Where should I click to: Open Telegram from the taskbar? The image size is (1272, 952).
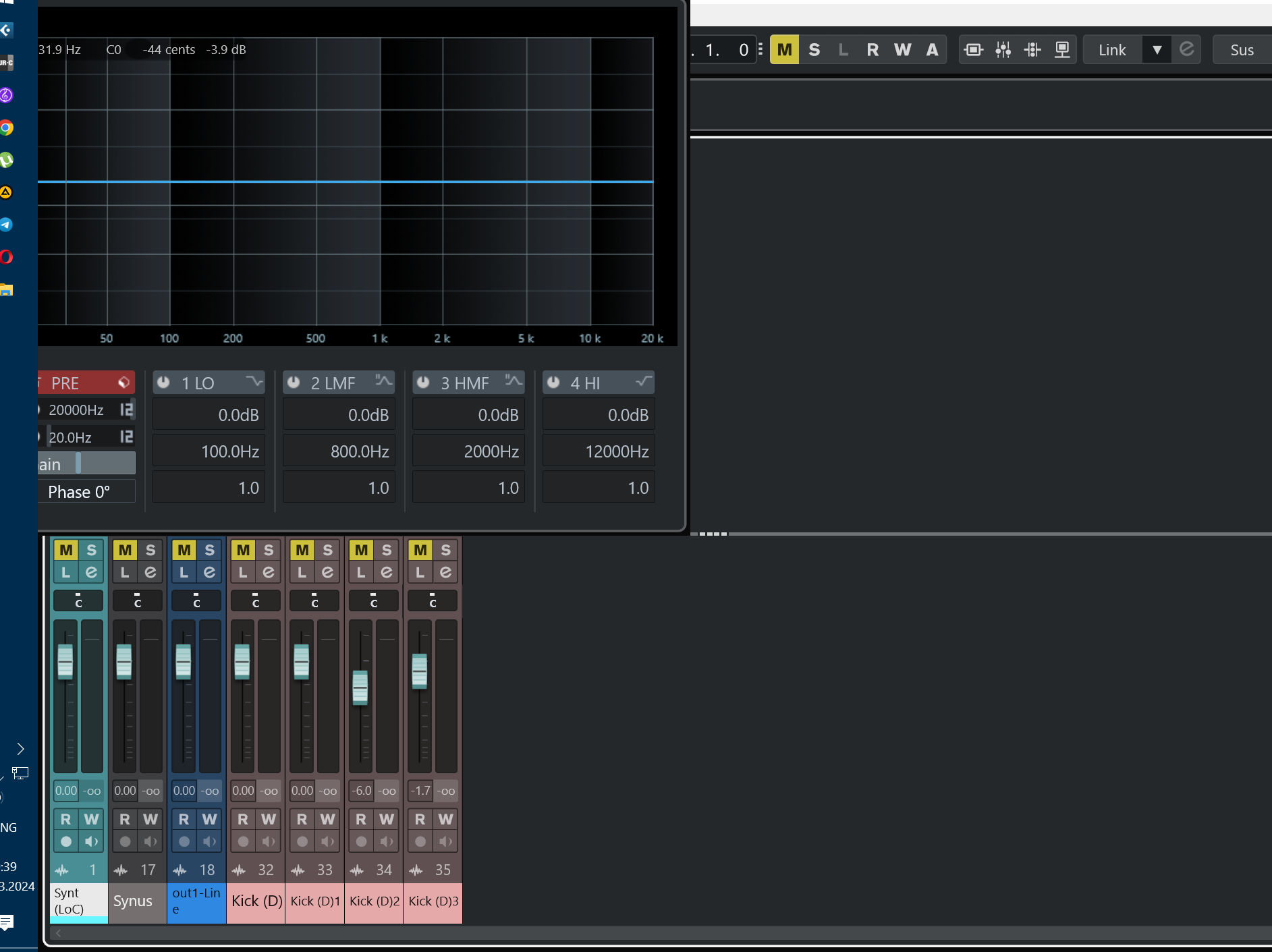click(7, 225)
